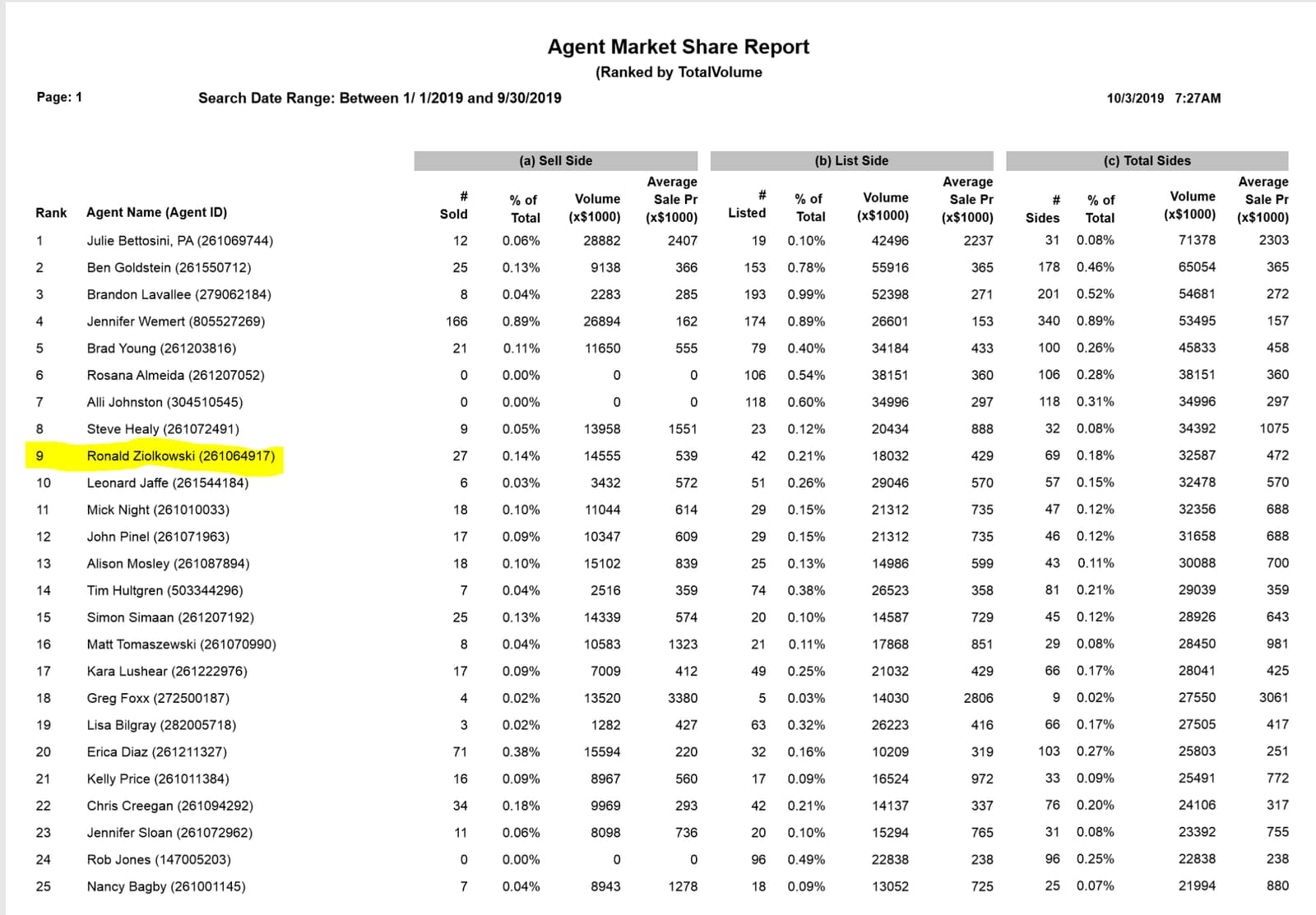This screenshot has width=1316, height=915.
Task: Click agent name Julie Bettosini, PA
Action: click(x=179, y=241)
